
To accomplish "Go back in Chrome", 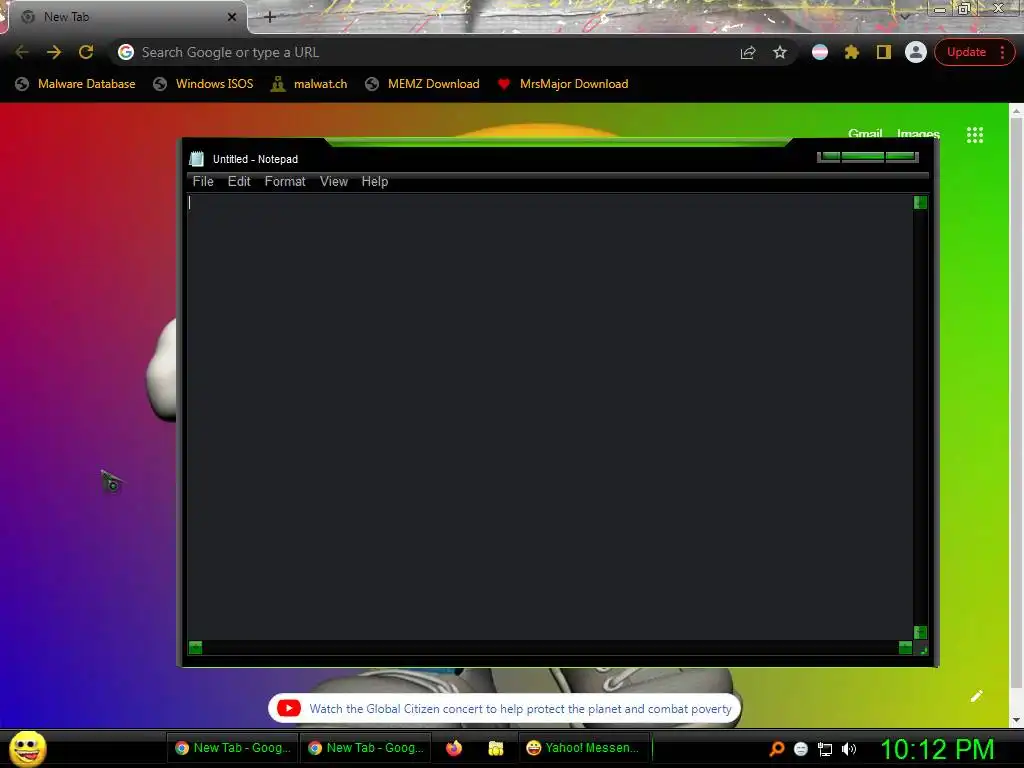I will click(x=22, y=52).
